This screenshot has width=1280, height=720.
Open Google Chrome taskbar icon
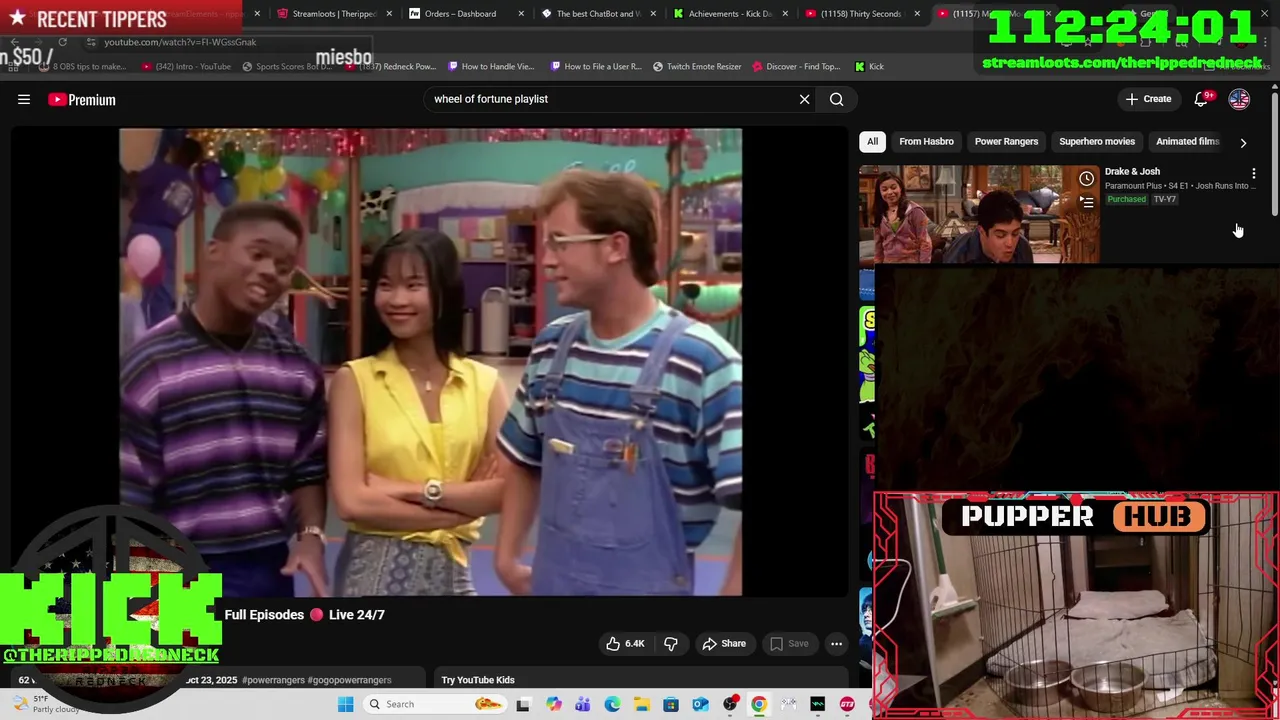pyautogui.click(x=759, y=704)
